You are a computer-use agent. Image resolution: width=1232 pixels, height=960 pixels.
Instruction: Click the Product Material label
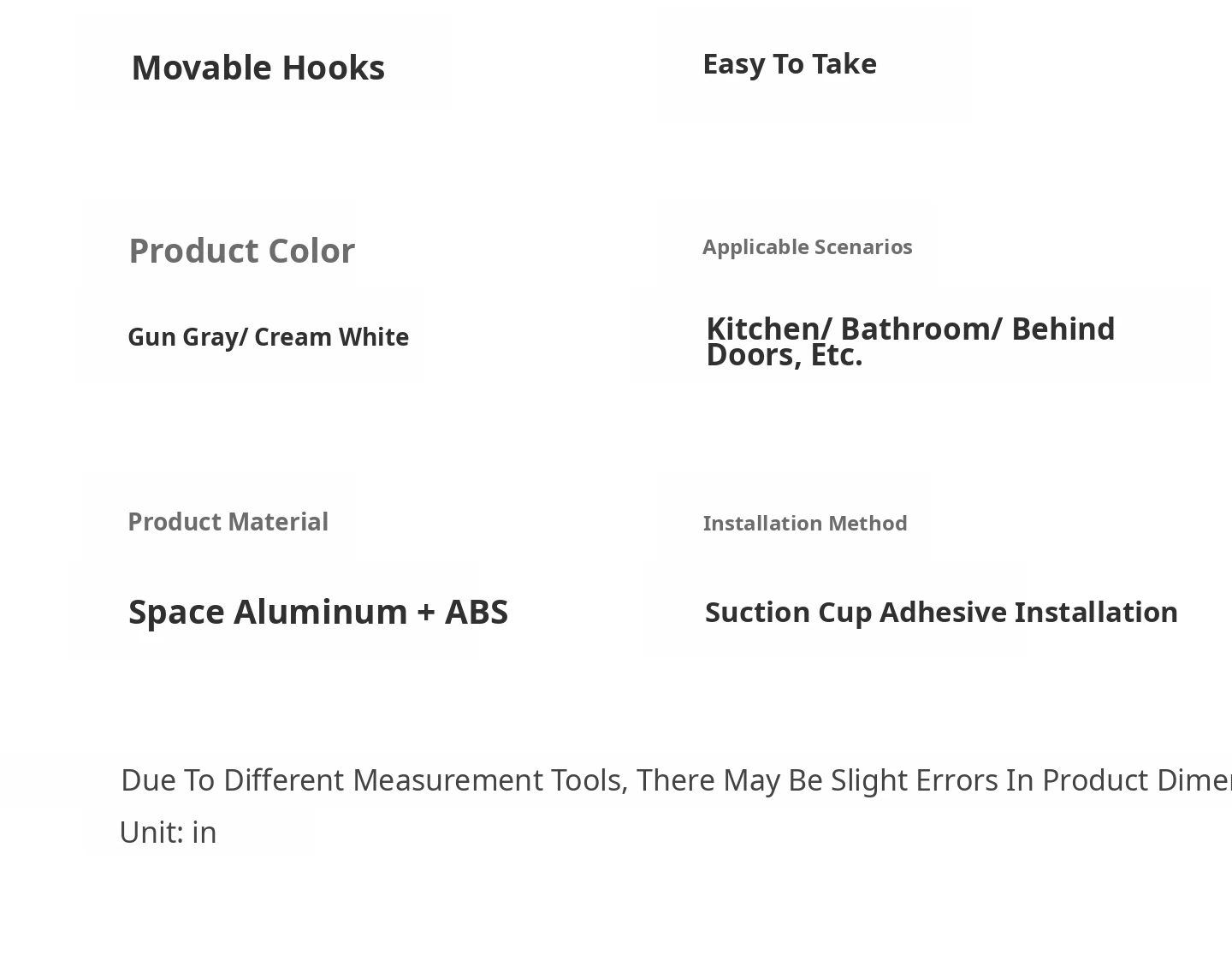tap(228, 522)
